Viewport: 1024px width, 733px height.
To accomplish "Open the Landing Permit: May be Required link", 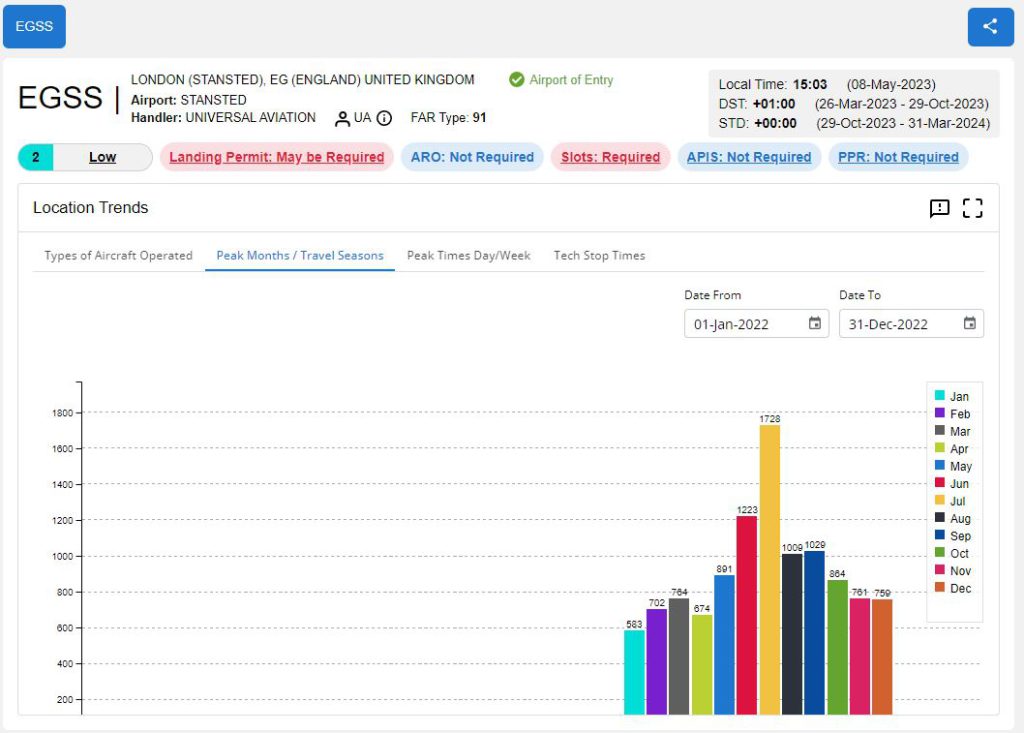I will point(276,157).
